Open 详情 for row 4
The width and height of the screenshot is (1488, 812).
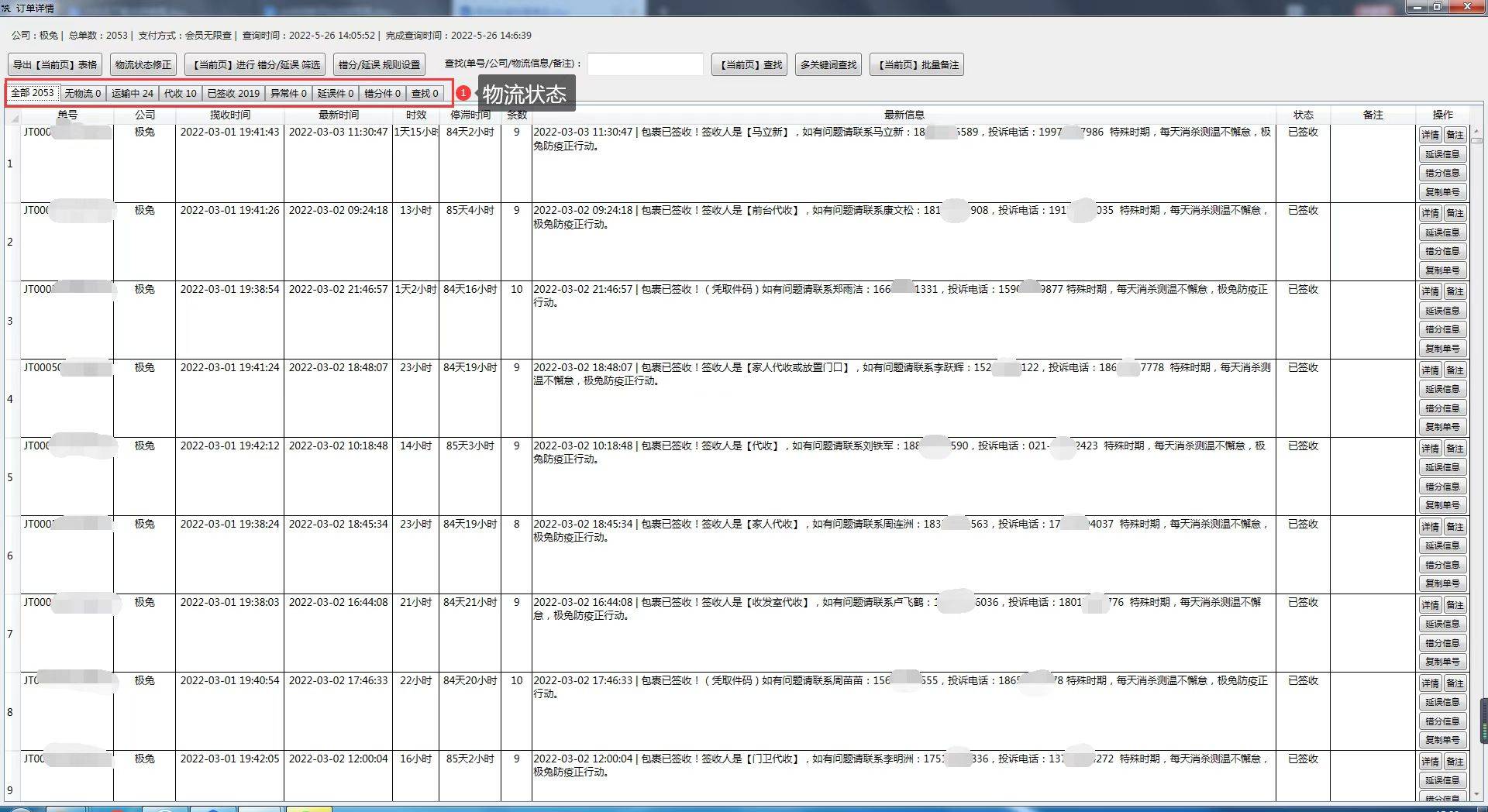point(1430,370)
